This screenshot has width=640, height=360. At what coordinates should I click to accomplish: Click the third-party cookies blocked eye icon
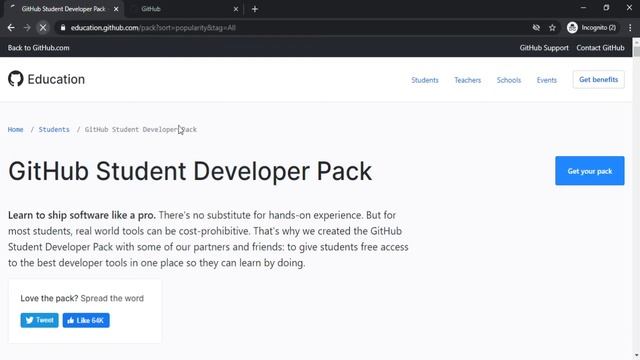pos(536,28)
